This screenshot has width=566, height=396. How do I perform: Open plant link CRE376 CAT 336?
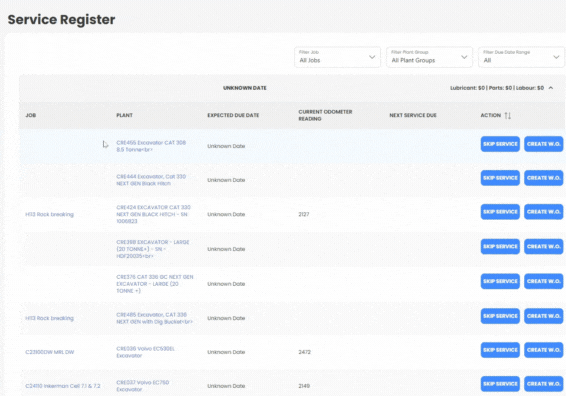pyautogui.click(x=154, y=284)
